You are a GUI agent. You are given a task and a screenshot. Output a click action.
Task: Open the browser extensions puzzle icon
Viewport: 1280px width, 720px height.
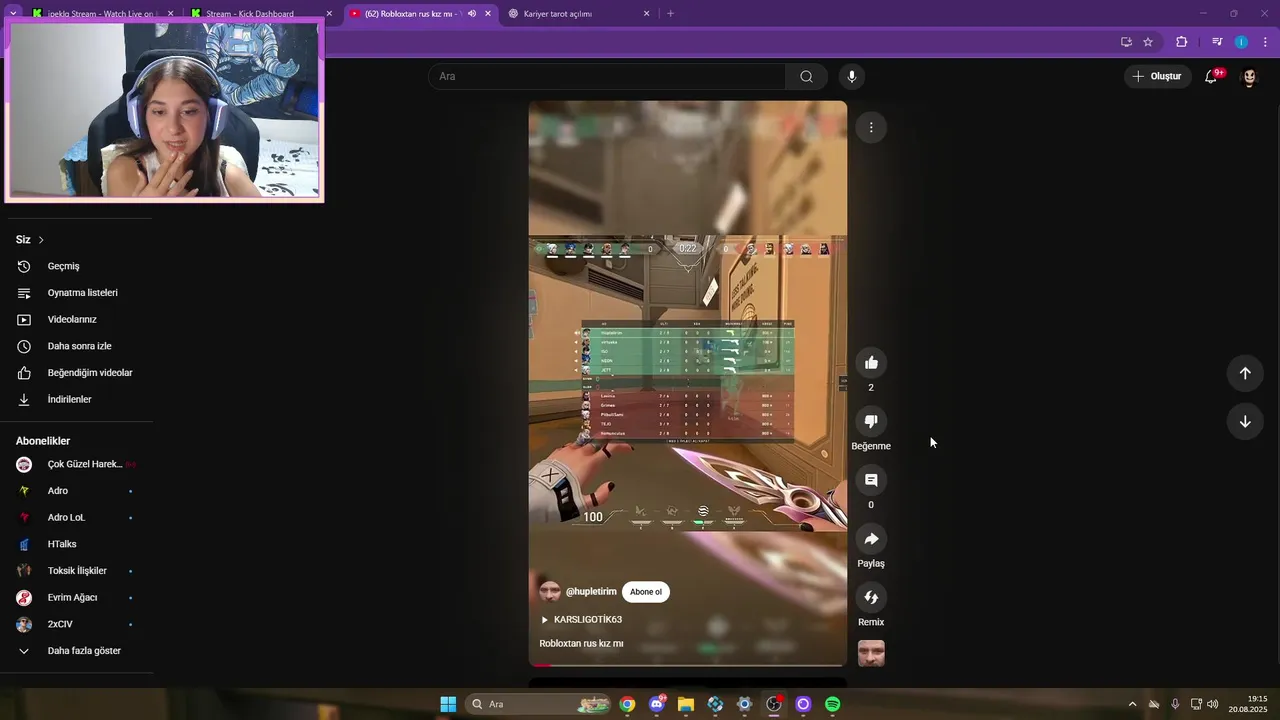[1182, 42]
